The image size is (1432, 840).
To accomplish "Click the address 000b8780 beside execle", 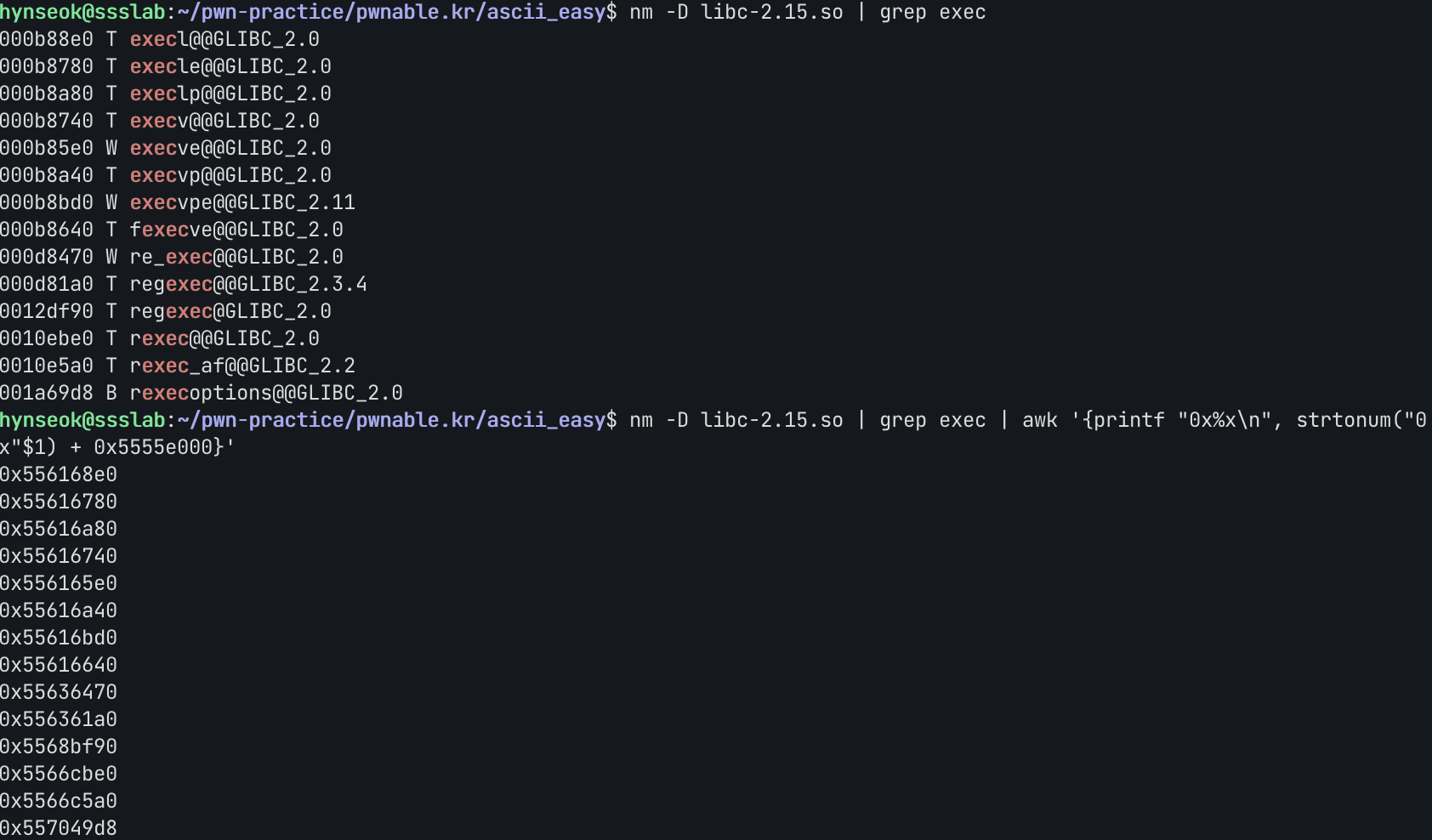I will (47, 66).
